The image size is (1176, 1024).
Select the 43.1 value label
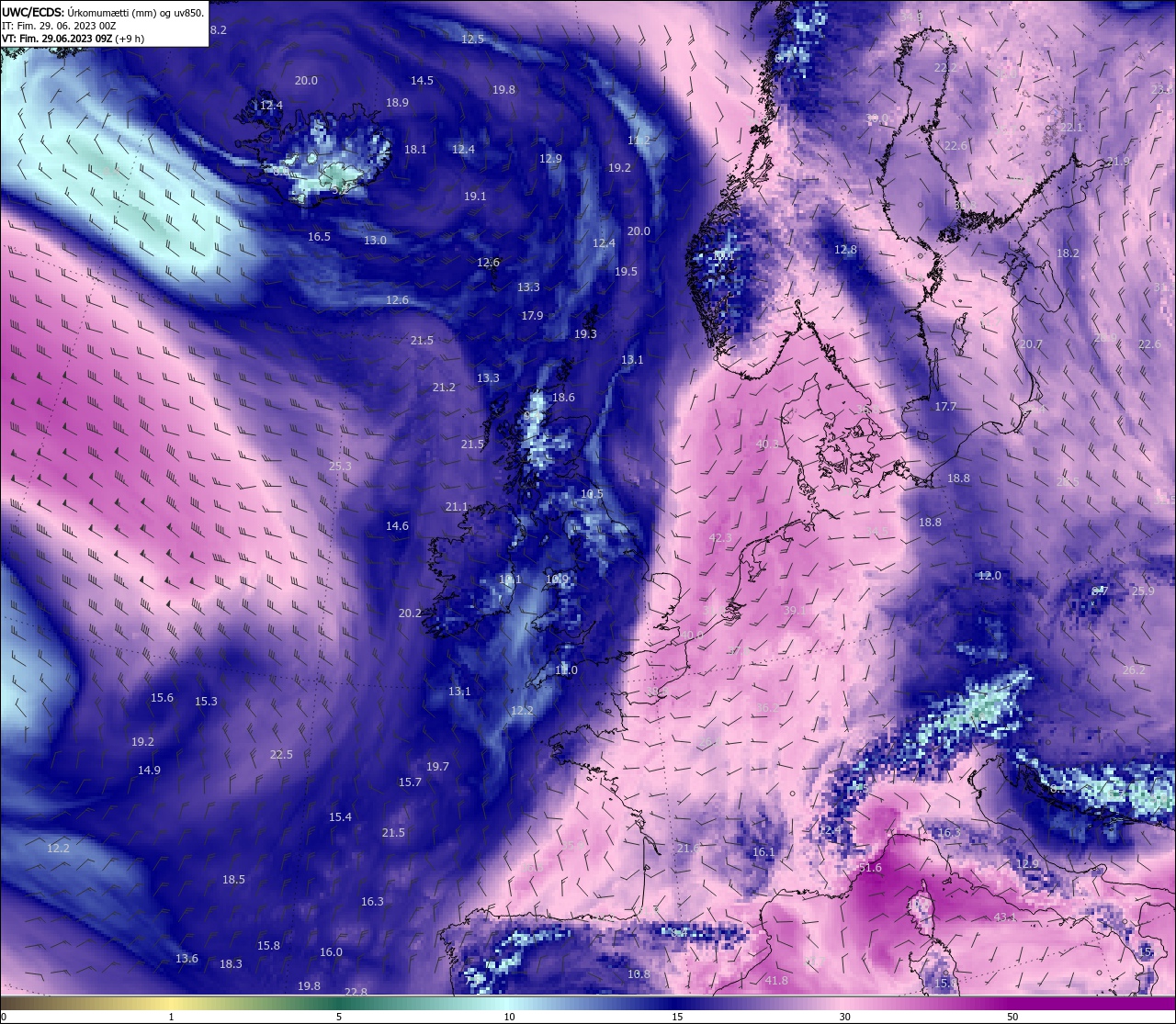(1005, 917)
